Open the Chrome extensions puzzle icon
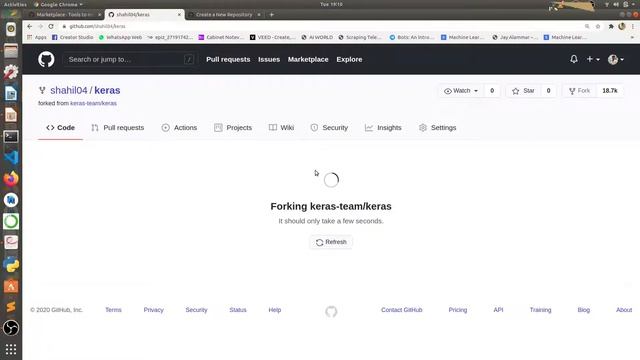Image resolution: width=640 pixels, height=360 pixels. [x=611, y=26]
